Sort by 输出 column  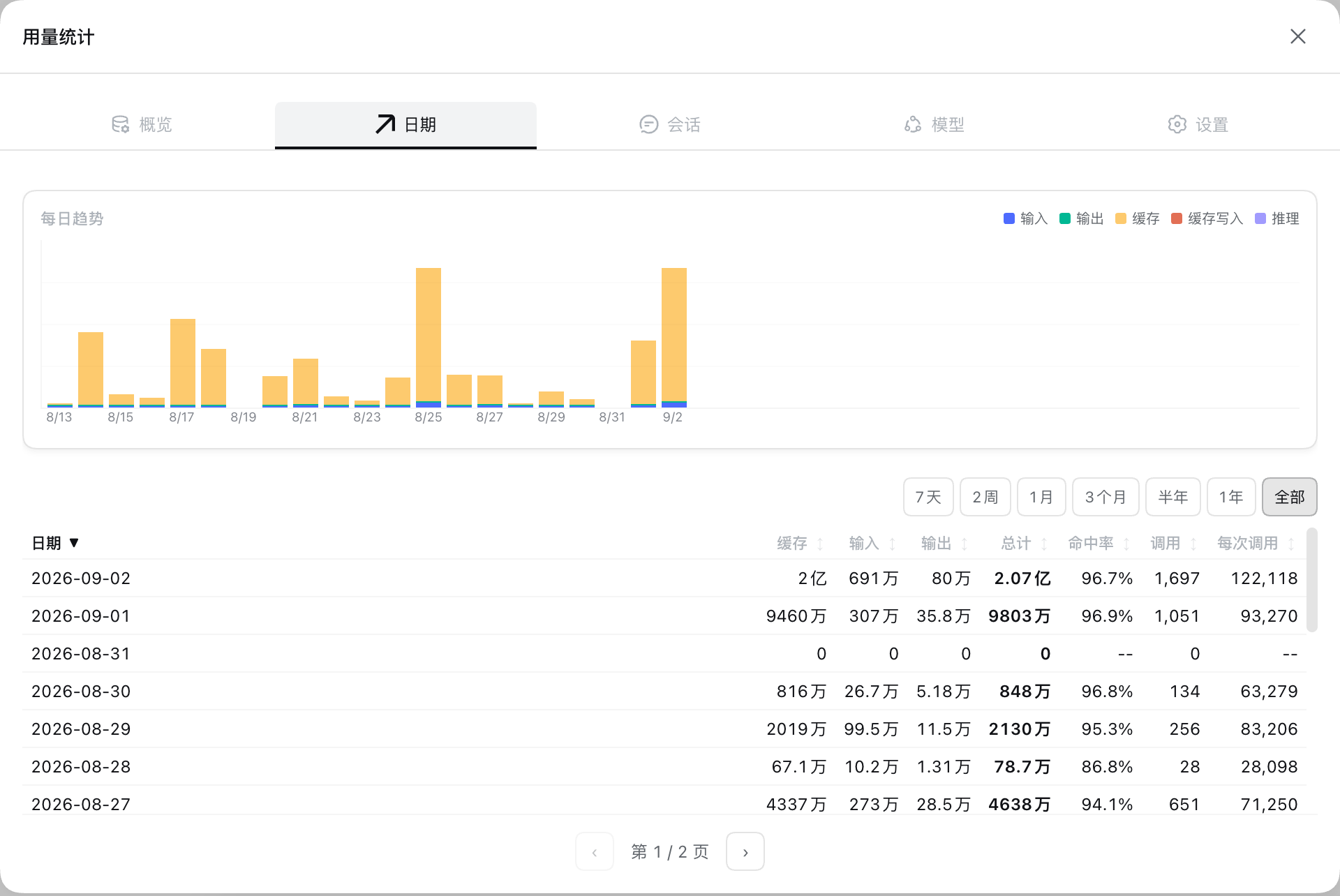[x=945, y=543]
